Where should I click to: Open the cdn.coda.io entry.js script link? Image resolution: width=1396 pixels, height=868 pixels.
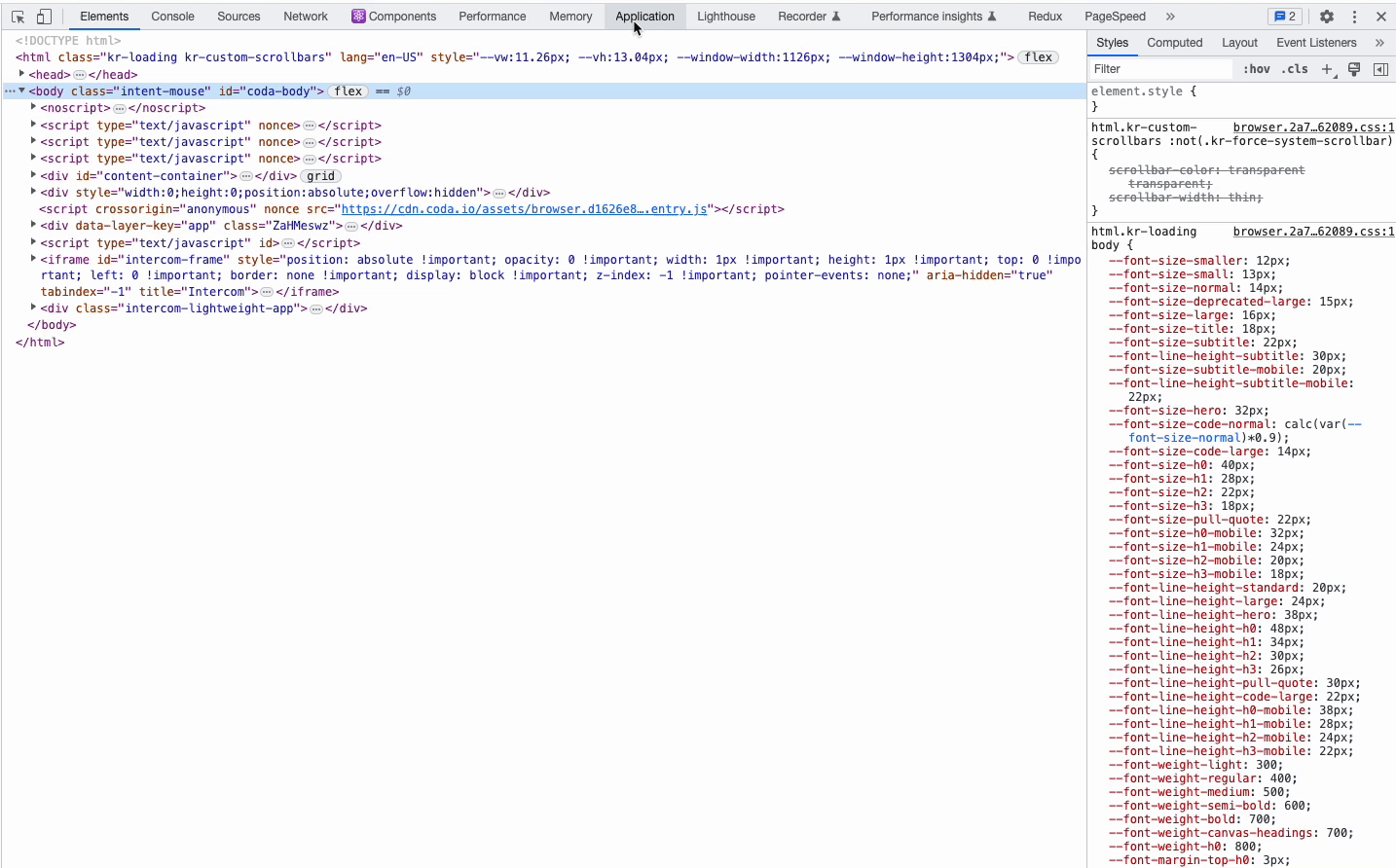click(524, 209)
